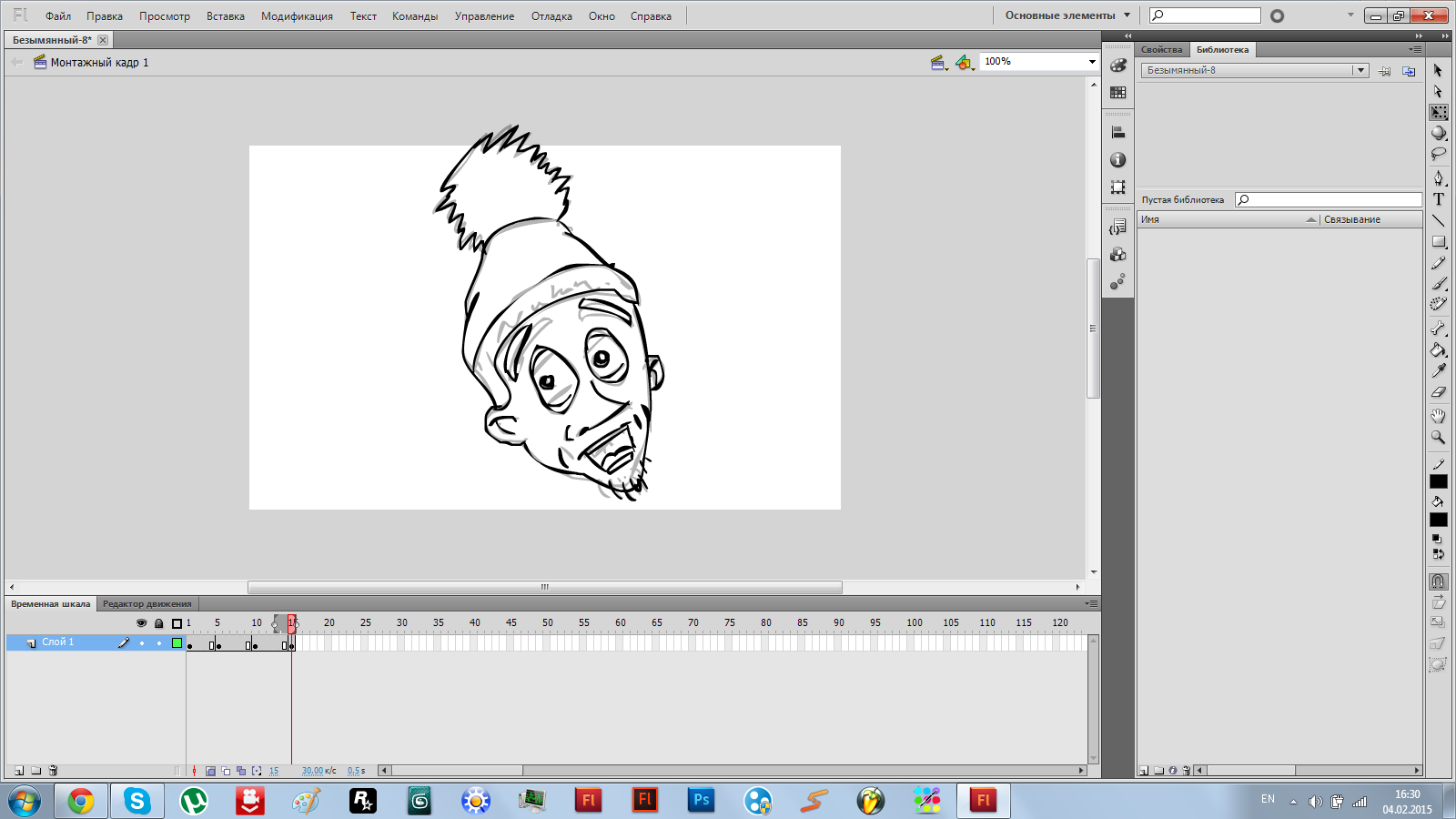The height and width of the screenshot is (819, 1456).
Task: Select the Bone tool
Action: click(x=1438, y=329)
